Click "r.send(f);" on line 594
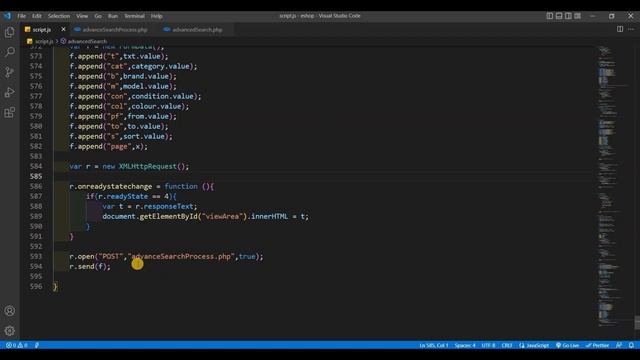This screenshot has width=640, height=360. tap(90, 267)
